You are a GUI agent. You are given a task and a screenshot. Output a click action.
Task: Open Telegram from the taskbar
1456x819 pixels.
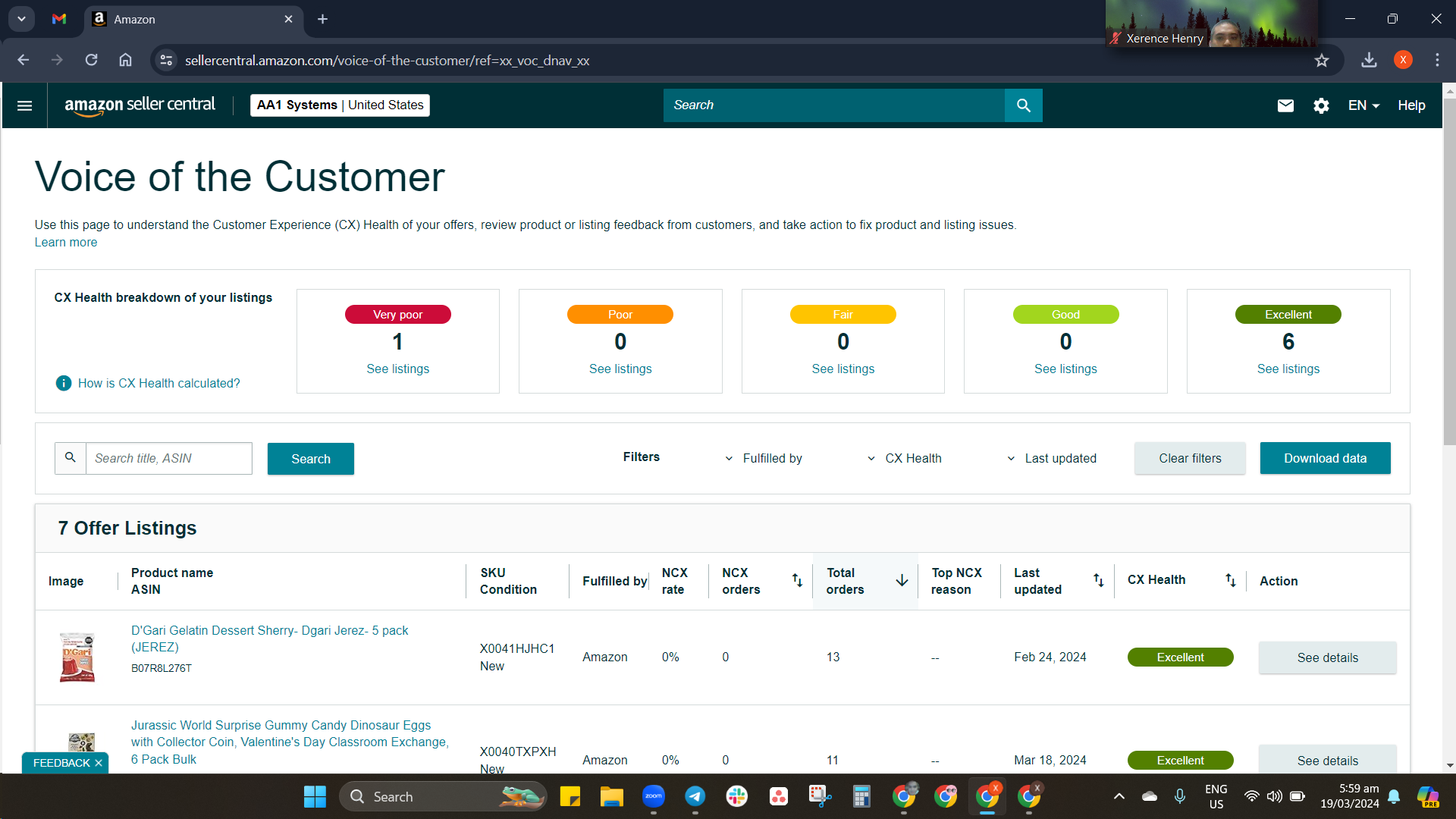(695, 796)
